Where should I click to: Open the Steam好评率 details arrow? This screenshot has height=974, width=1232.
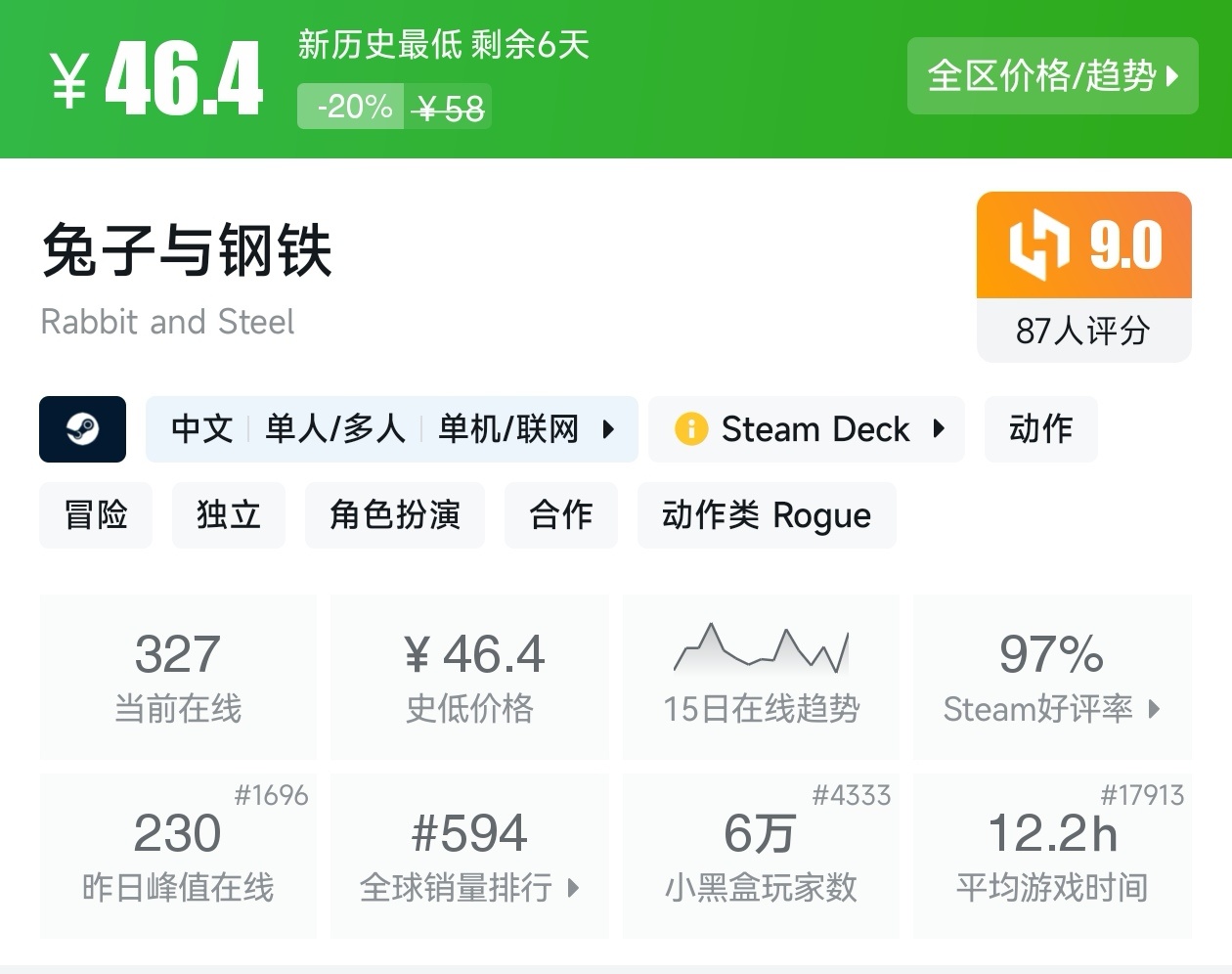point(1155,709)
